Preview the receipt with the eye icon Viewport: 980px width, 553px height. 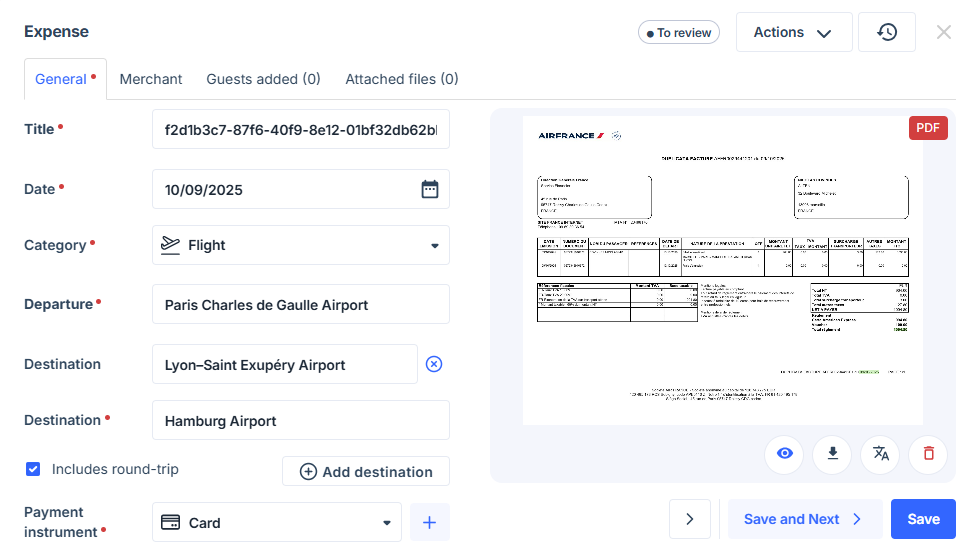[785, 454]
